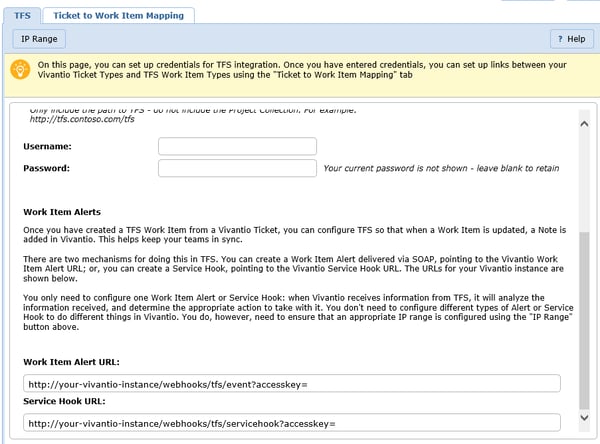Click the scrollbar down arrow

point(585,417)
